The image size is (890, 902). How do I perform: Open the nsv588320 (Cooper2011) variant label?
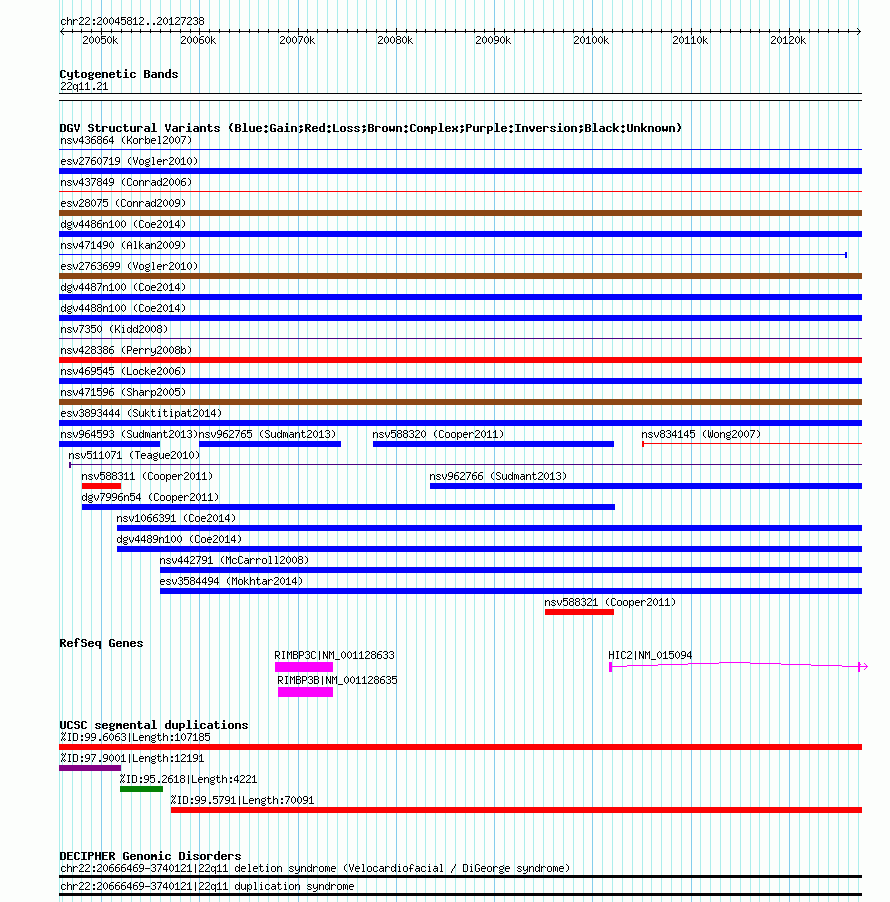[x=438, y=434]
